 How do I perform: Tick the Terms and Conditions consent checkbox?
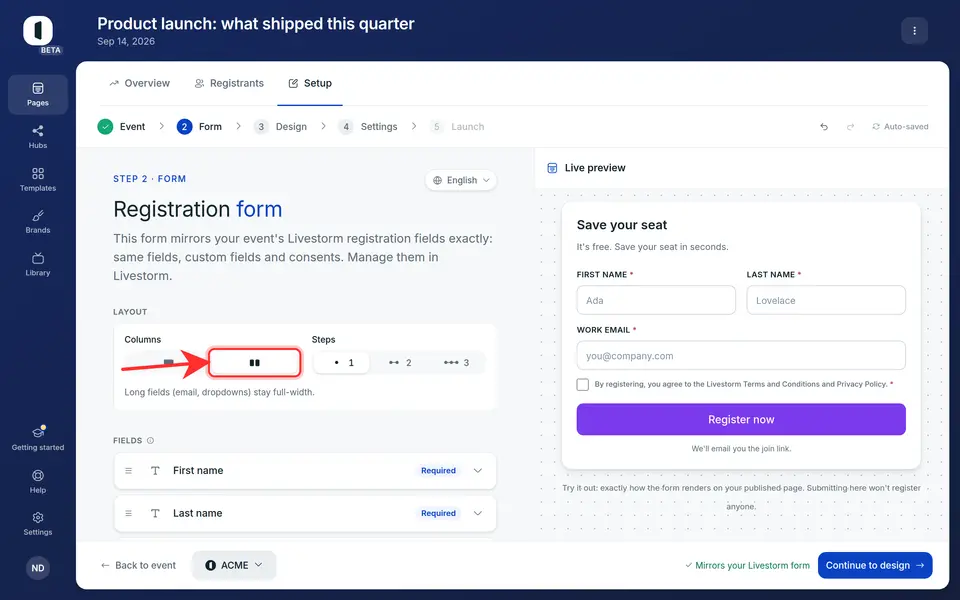582,384
